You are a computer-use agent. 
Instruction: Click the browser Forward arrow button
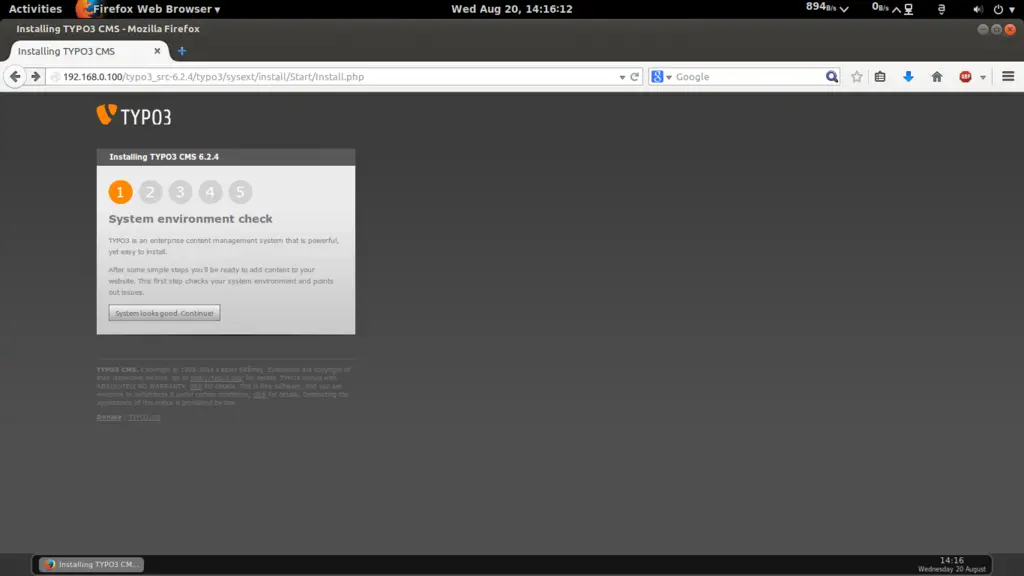[x=35, y=76]
